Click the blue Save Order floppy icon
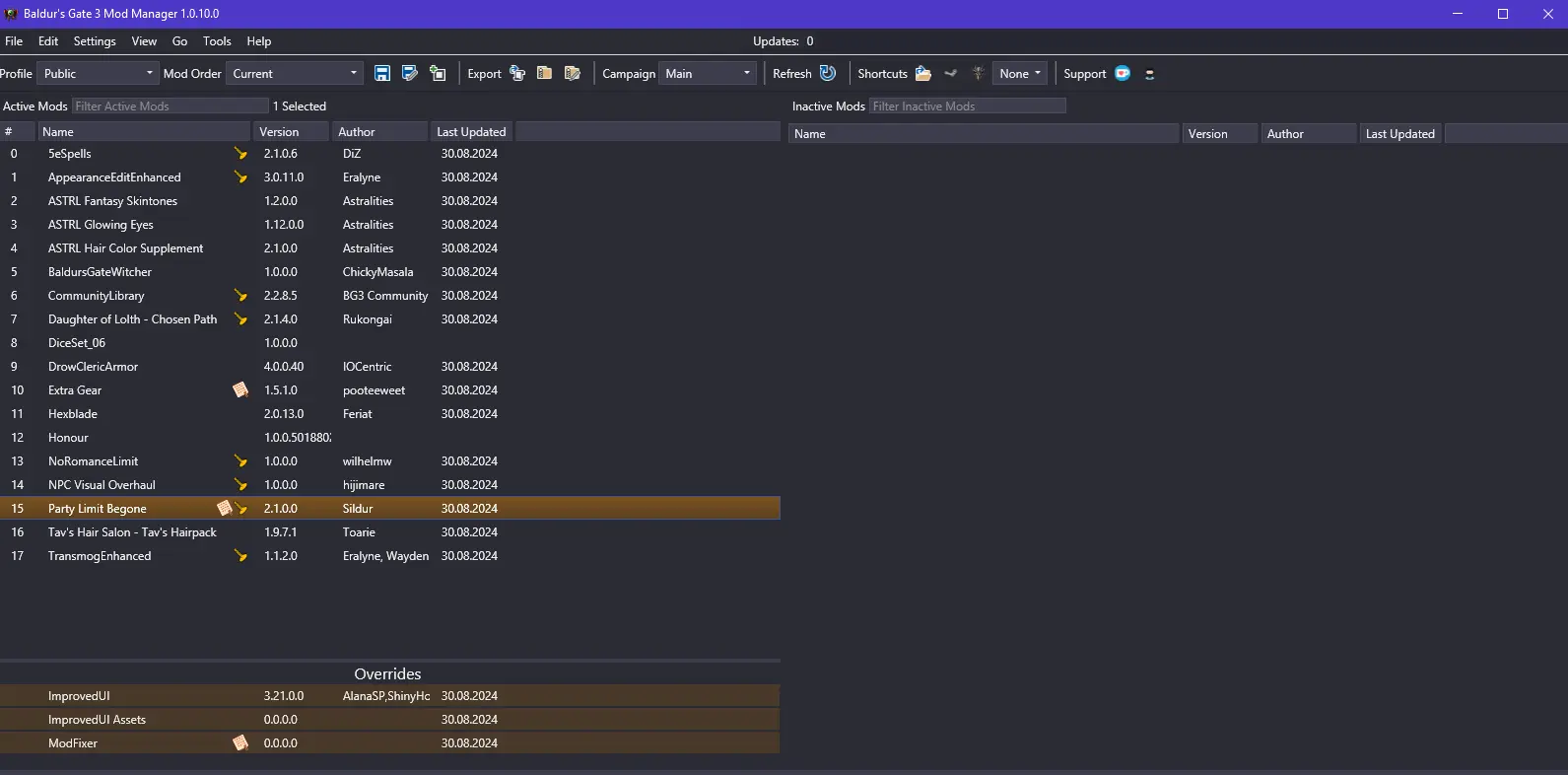Image resolution: width=1568 pixels, height=775 pixels. point(382,74)
